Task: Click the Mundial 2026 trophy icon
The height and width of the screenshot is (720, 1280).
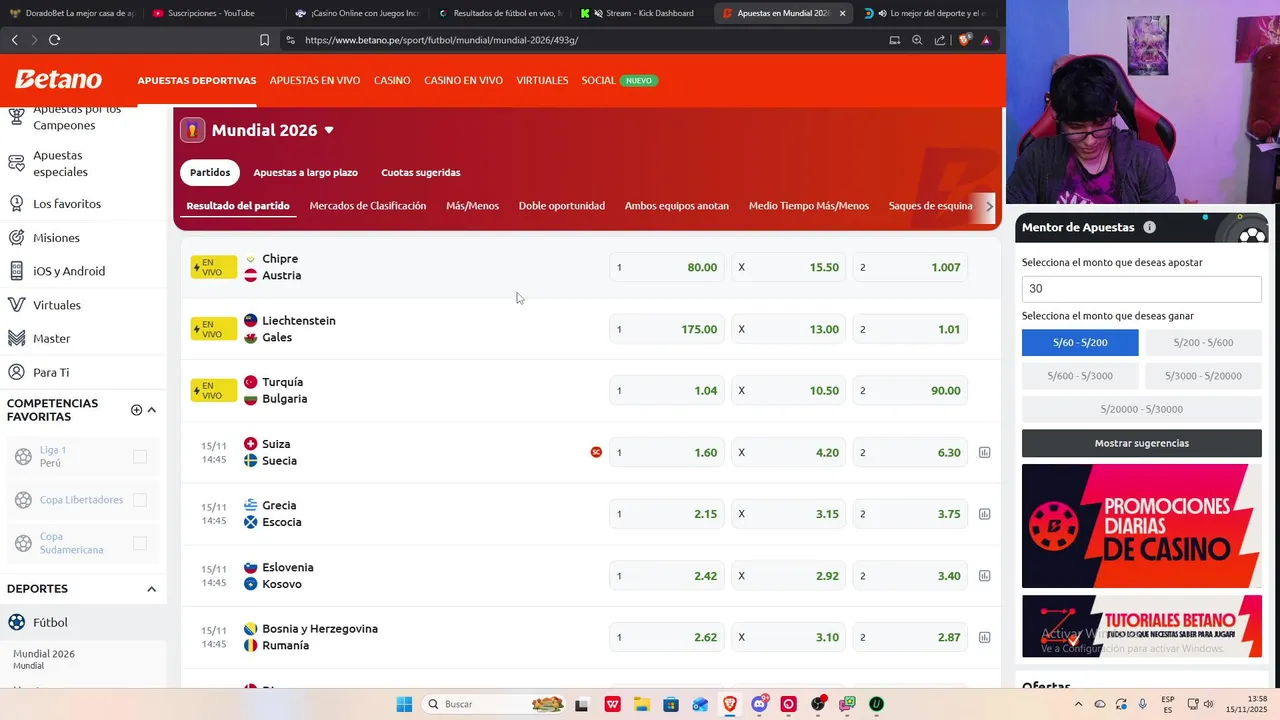Action: point(193,130)
